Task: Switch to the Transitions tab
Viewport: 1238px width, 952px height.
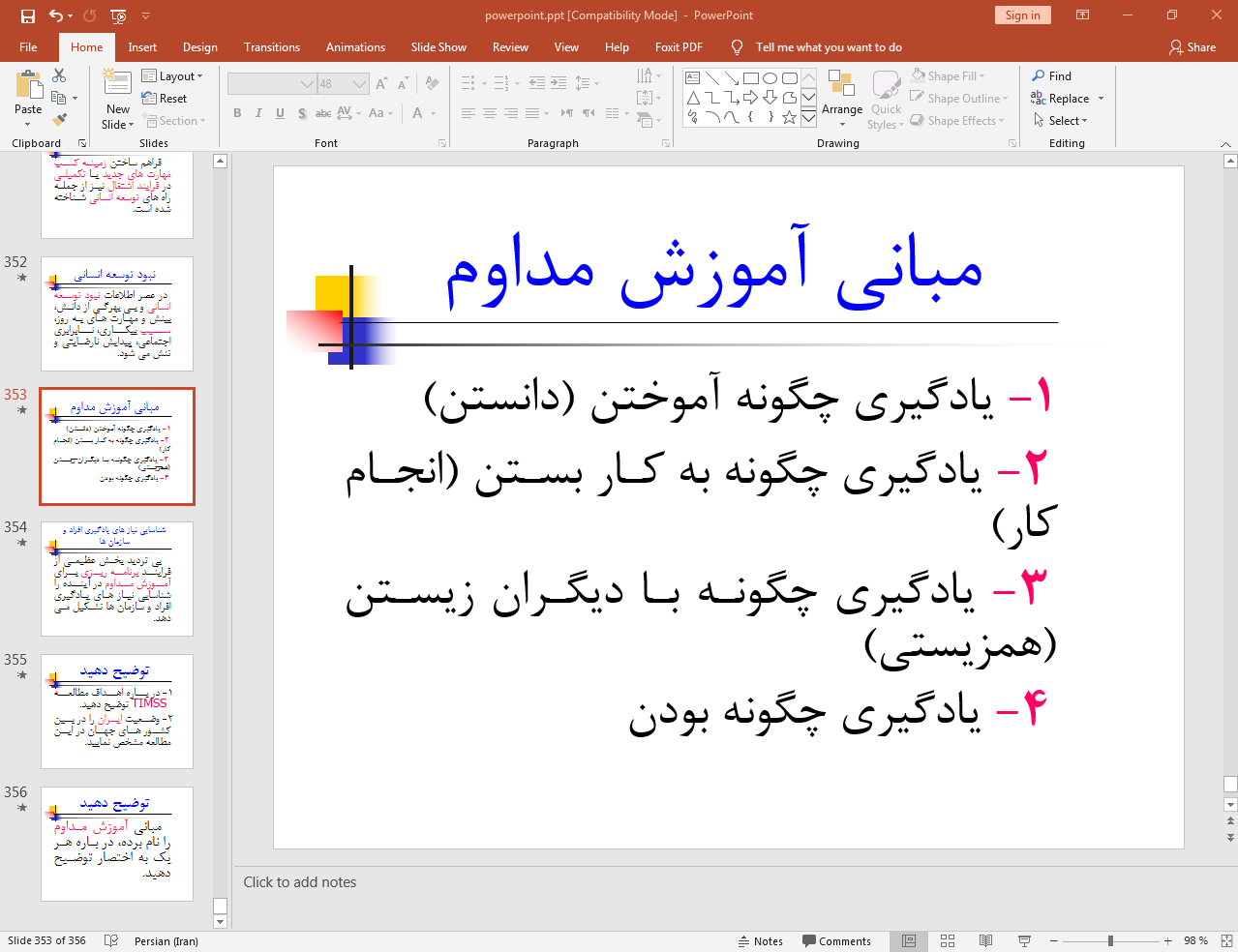Action: (x=272, y=46)
